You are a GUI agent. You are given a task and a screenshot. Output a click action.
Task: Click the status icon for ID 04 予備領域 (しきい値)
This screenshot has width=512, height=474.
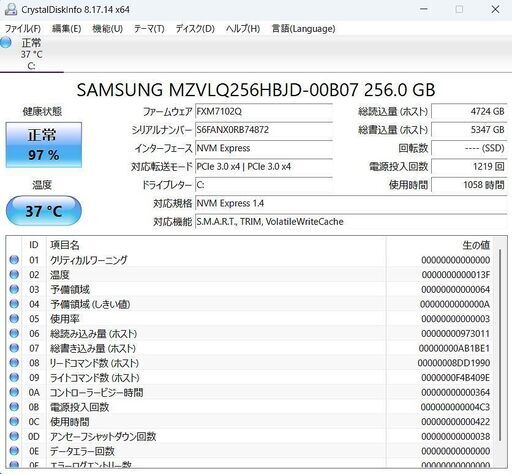(x=14, y=304)
